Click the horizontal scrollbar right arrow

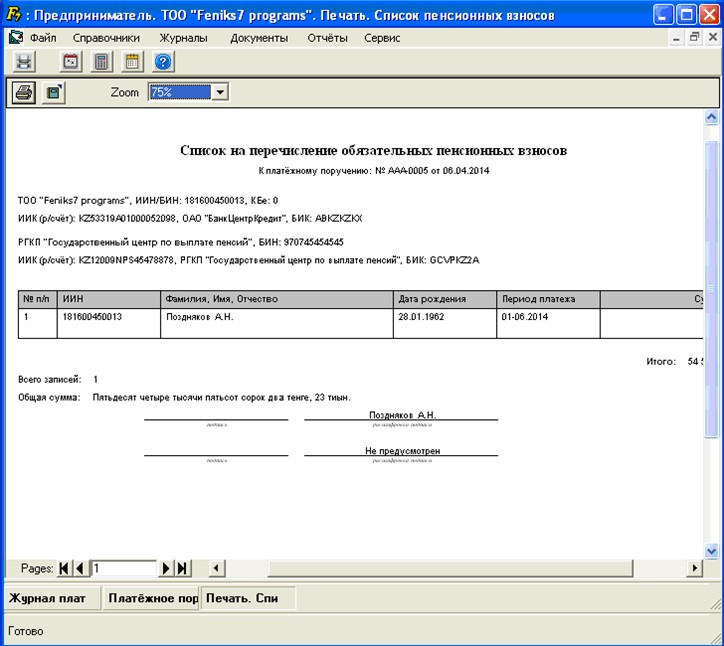(695, 568)
